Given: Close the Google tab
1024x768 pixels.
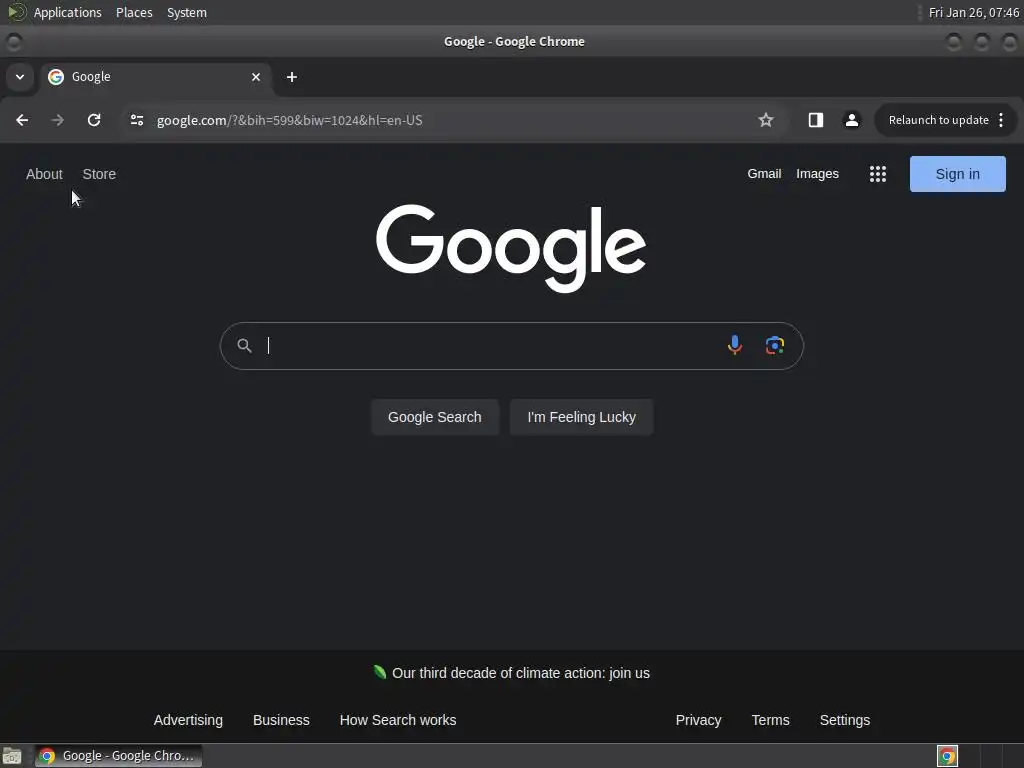Looking at the screenshot, I should coord(256,77).
